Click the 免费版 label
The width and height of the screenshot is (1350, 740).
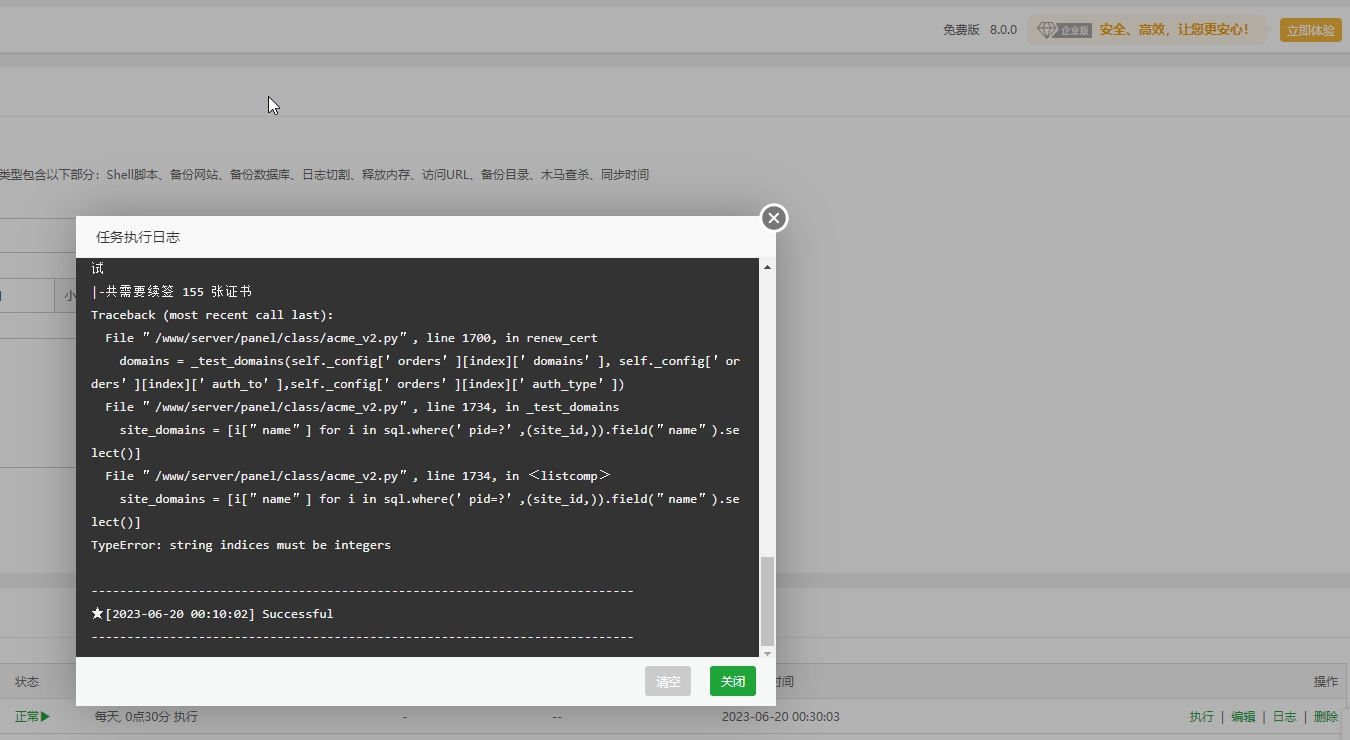[961, 30]
